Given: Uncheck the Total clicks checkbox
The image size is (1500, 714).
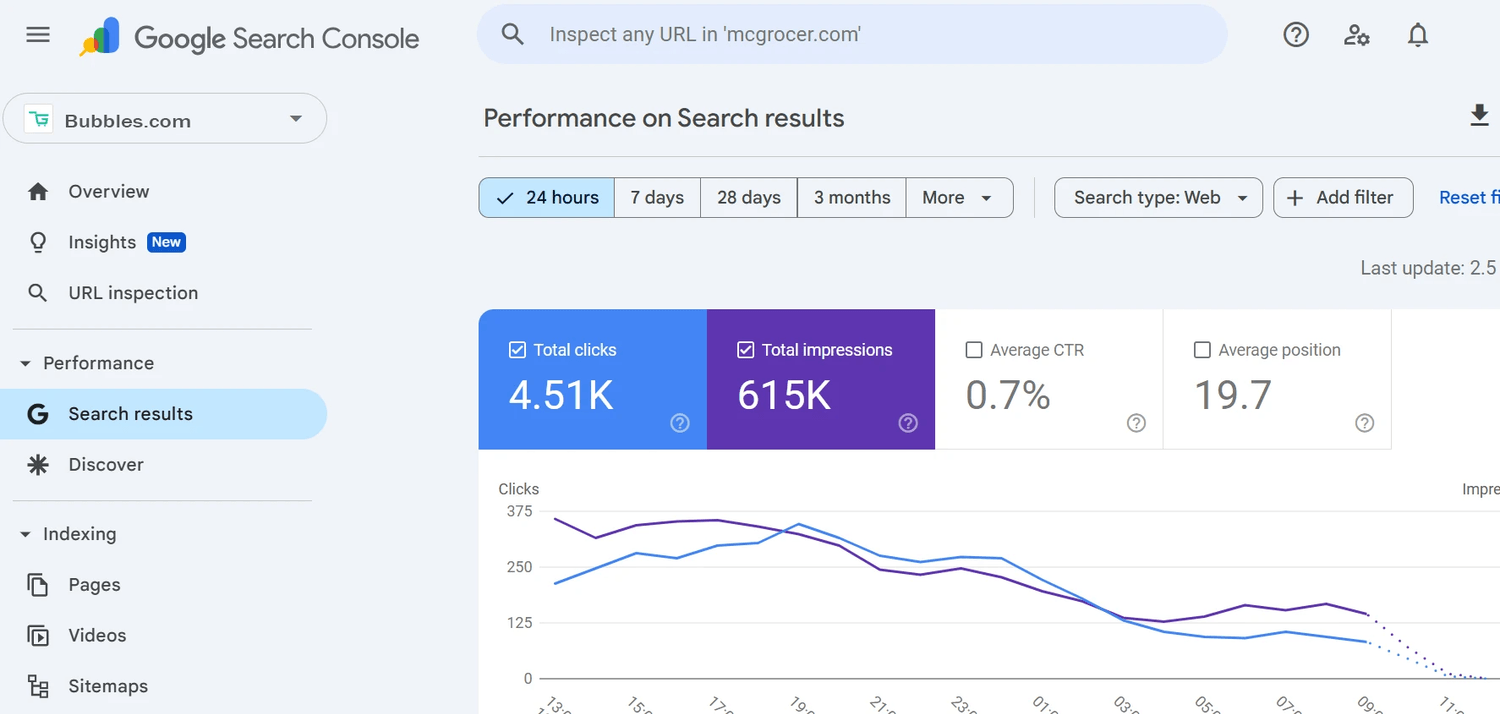Looking at the screenshot, I should tap(518, 350).
